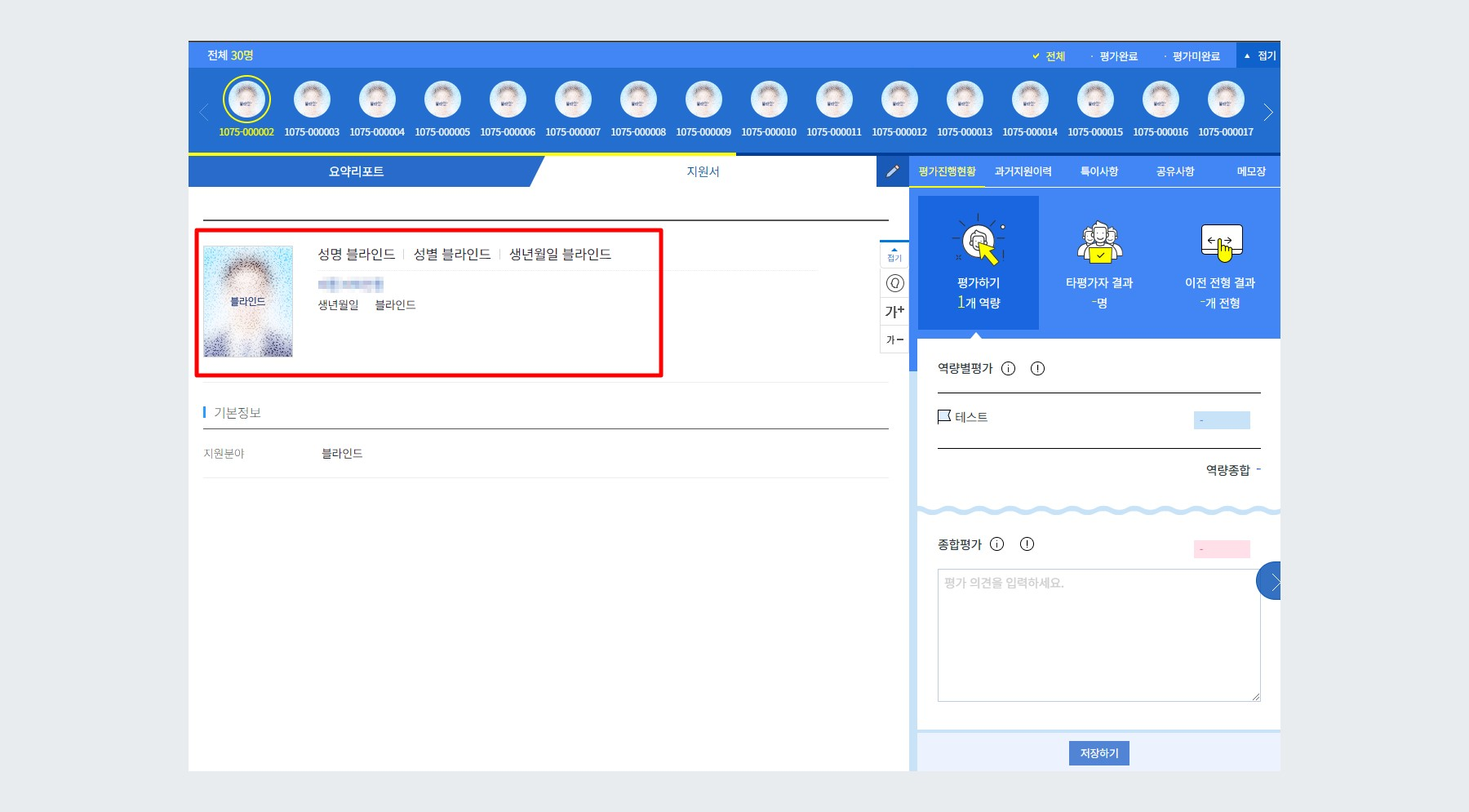Collapse the applicant strip with top 접기

(1260, 55)
